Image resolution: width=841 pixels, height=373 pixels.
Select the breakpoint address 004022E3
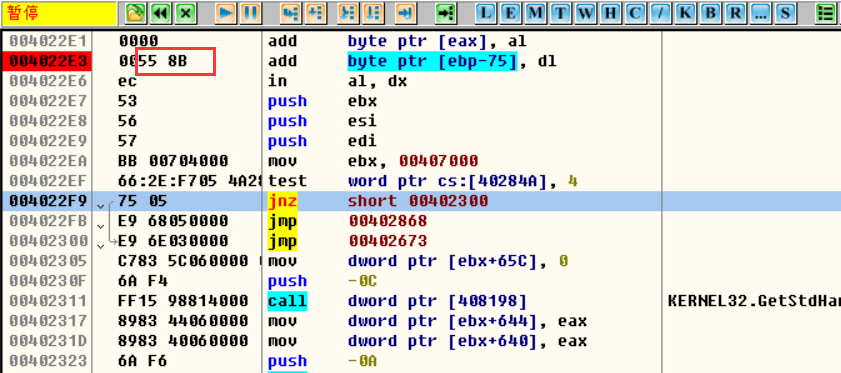[47, 61]
